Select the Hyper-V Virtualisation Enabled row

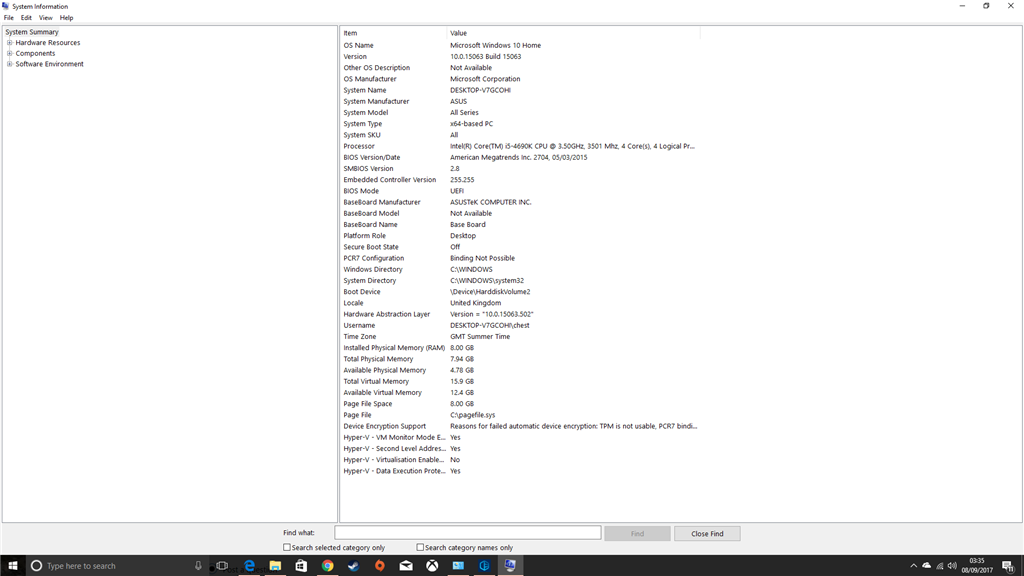coord(520,460)
